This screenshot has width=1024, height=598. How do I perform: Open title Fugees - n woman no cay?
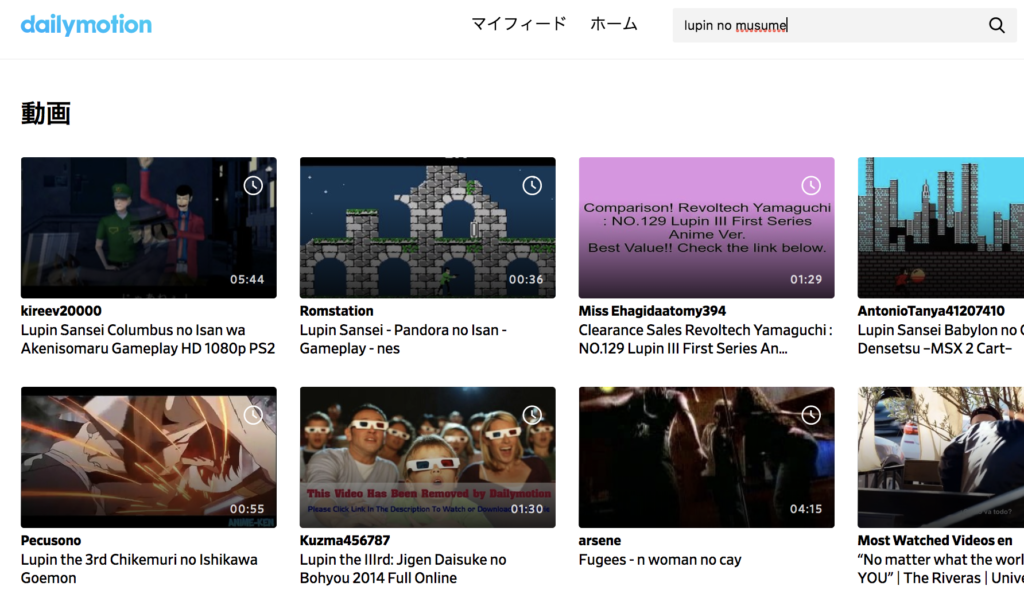660,560
